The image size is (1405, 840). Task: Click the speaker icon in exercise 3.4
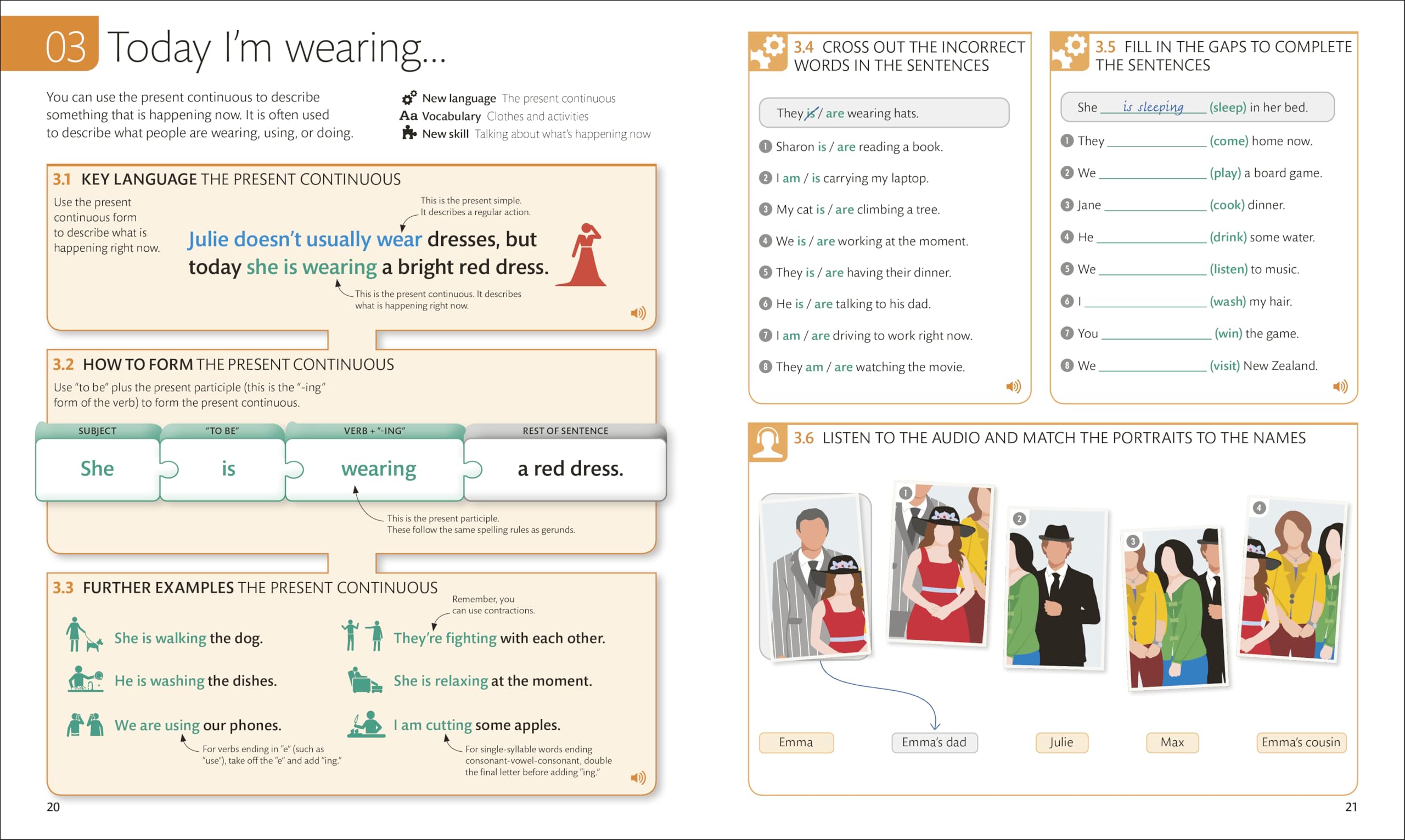pyautogui.click(x=1013, y=387)
